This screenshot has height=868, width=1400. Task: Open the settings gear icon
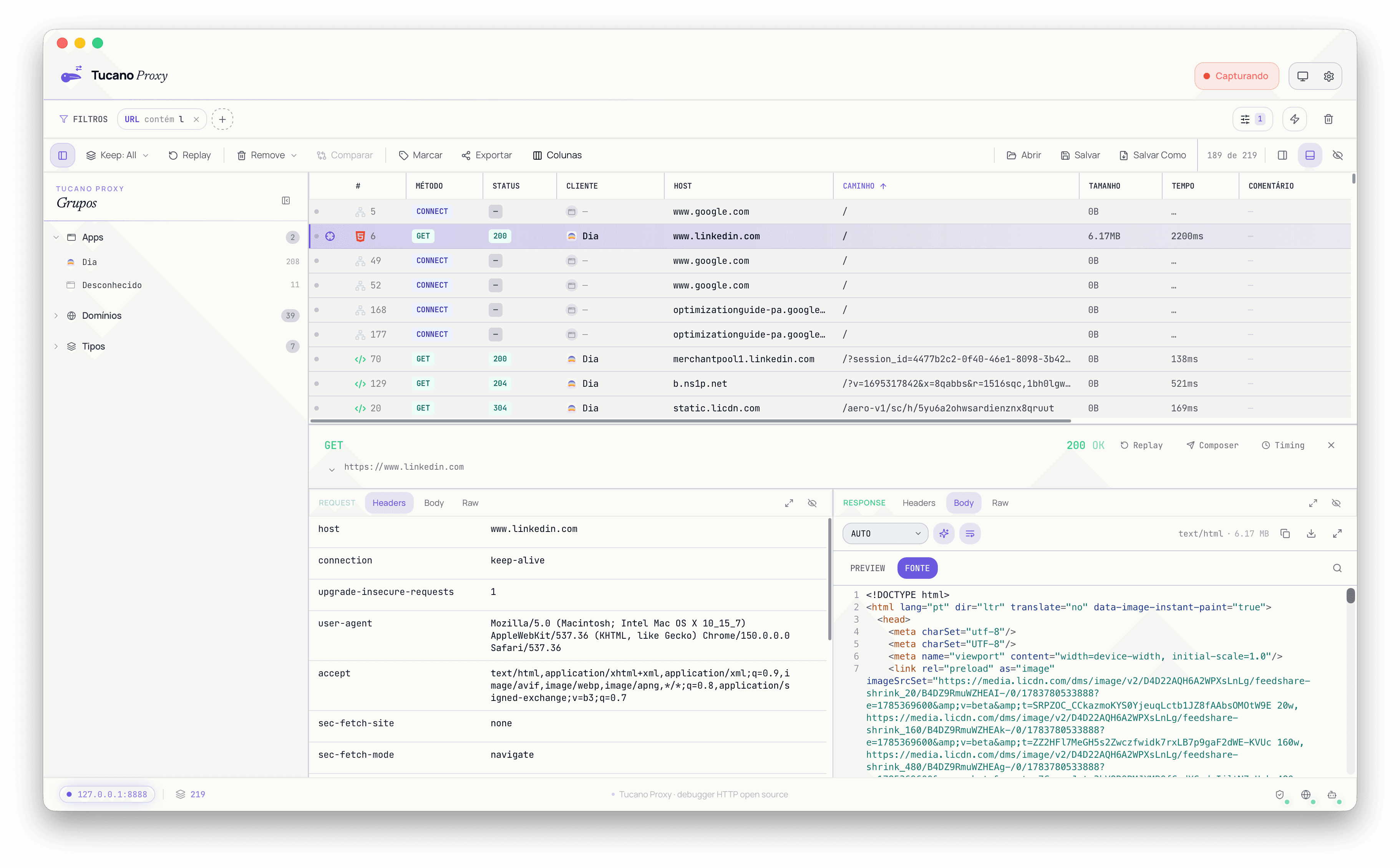[x=1328, y=76]
